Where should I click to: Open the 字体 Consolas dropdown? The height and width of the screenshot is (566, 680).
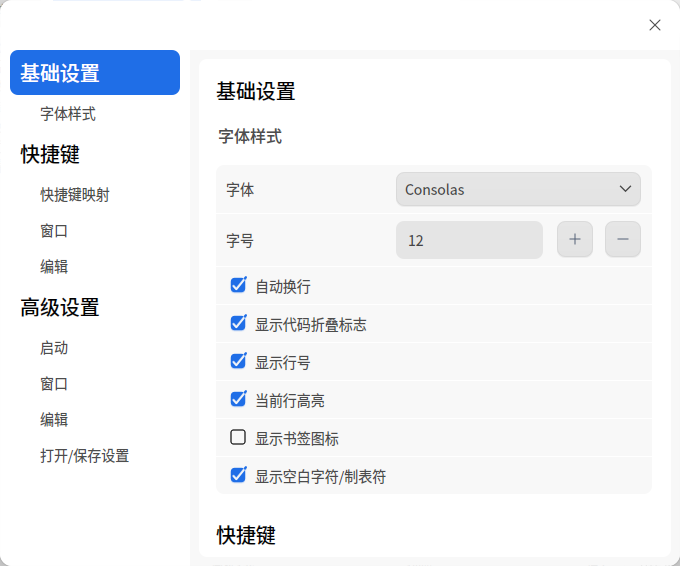click(x=518, y=189)
